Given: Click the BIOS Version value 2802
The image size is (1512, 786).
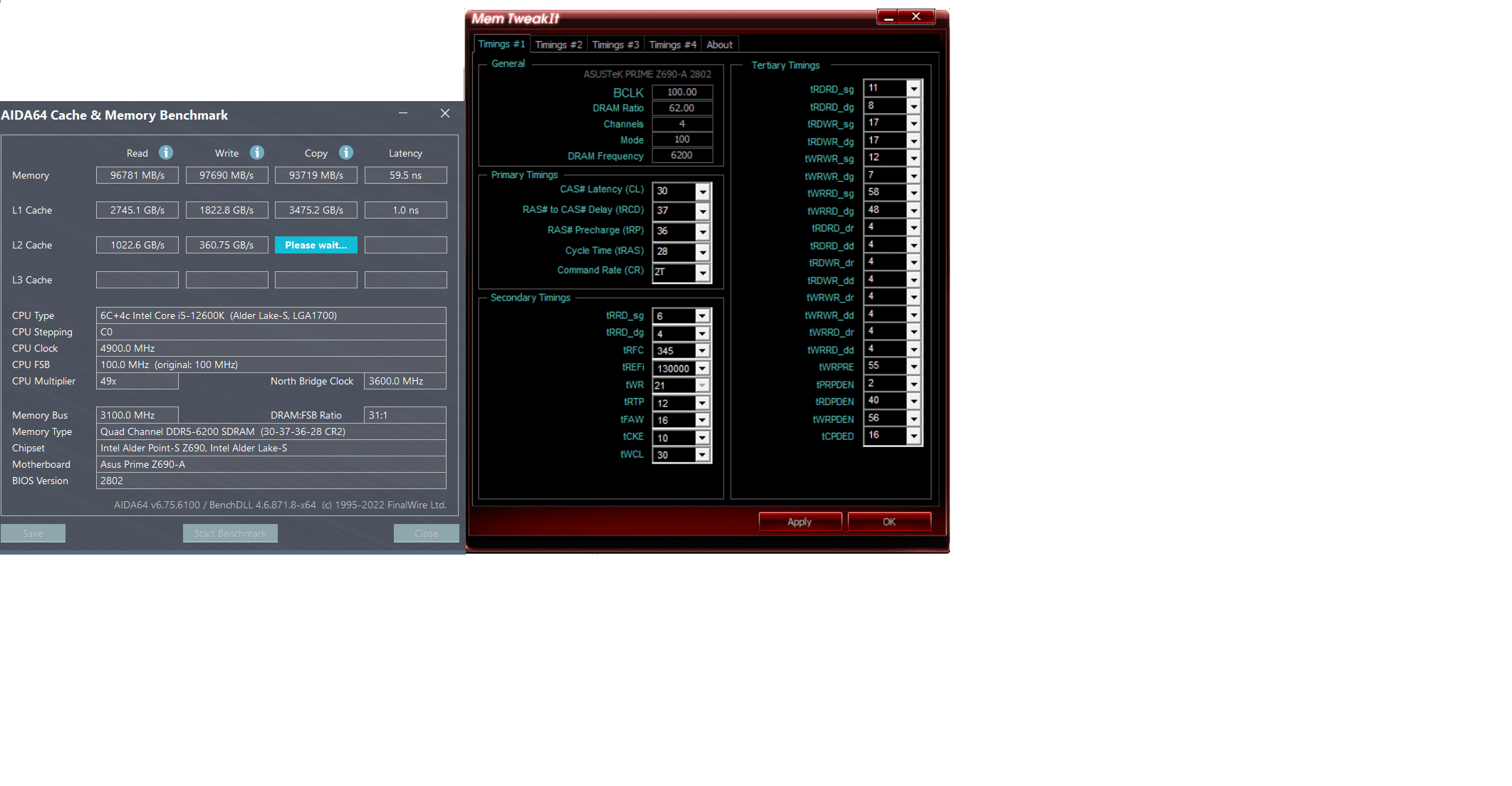Looking at the screenshot, I should (x=271, y=481).
